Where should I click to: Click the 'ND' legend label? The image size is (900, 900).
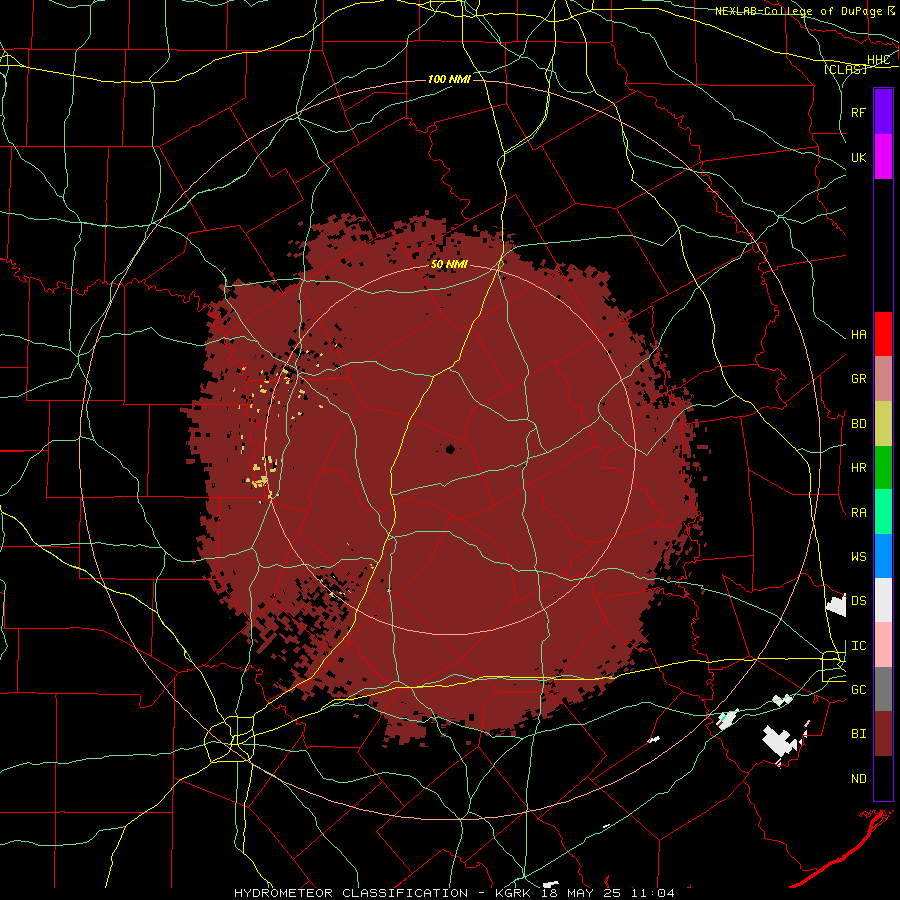click(858, 779)
